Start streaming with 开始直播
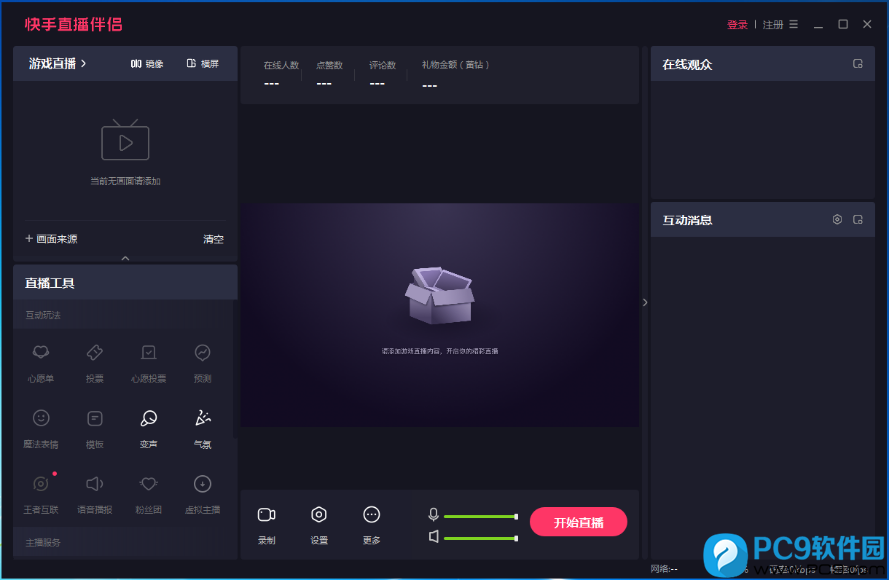 (578, 522)
